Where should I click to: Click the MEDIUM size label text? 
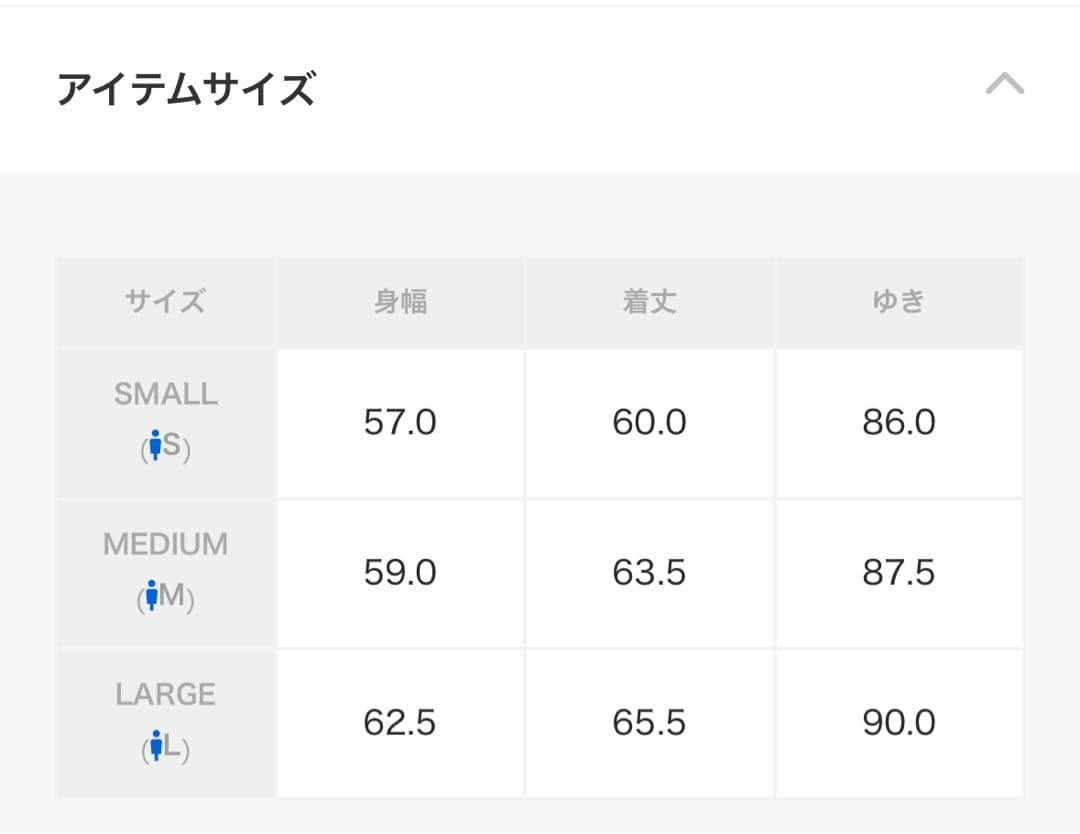coord(166,544)
